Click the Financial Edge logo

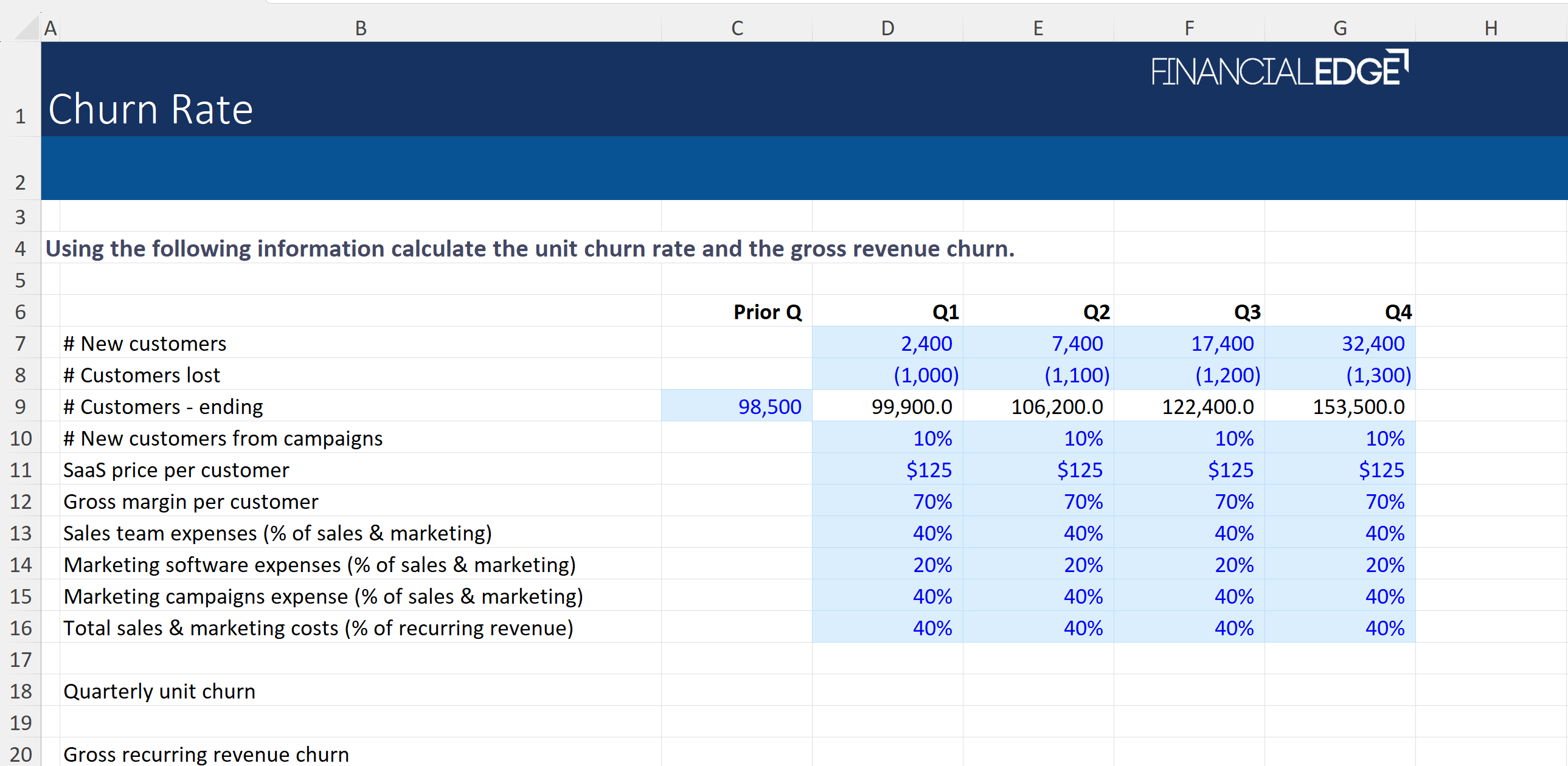click(1280, 68)
